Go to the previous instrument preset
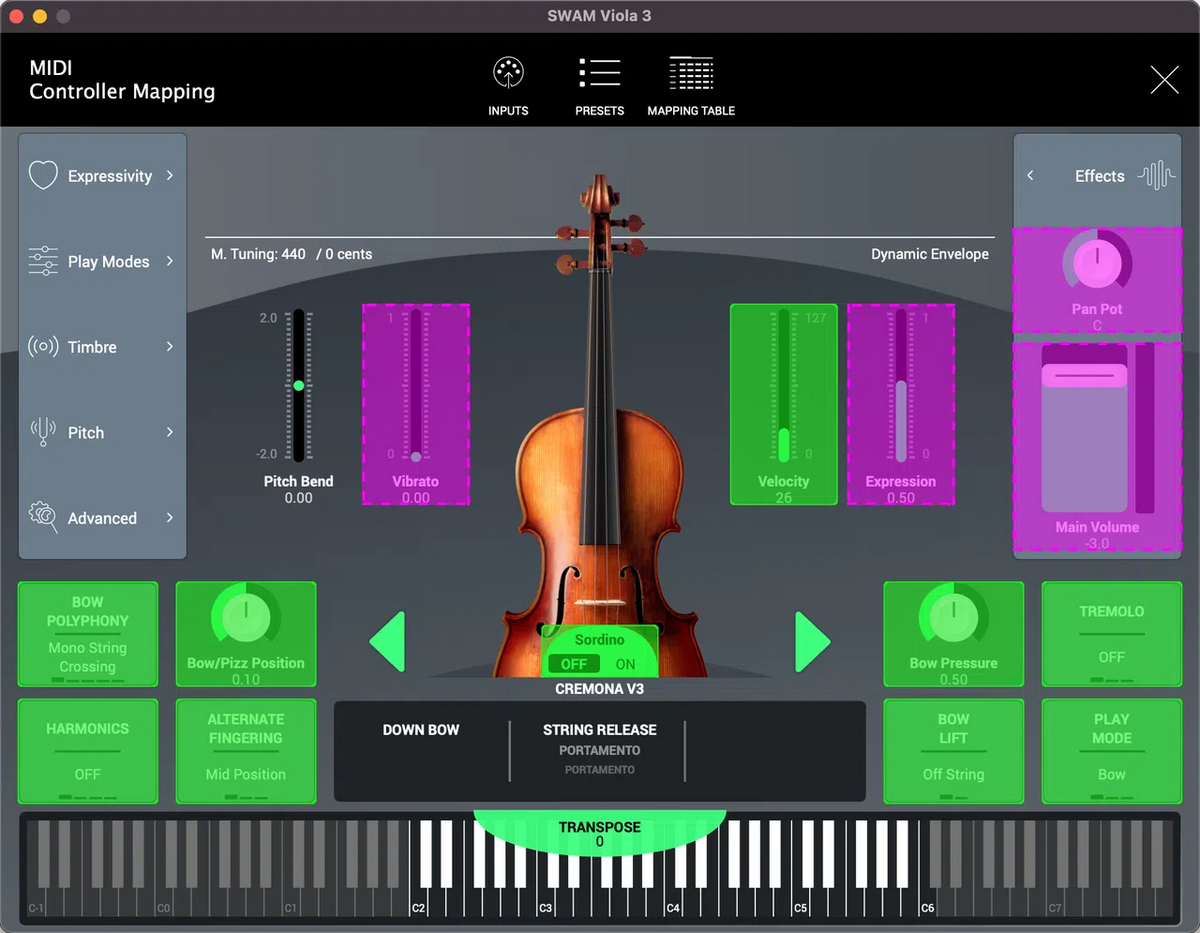 388,641
